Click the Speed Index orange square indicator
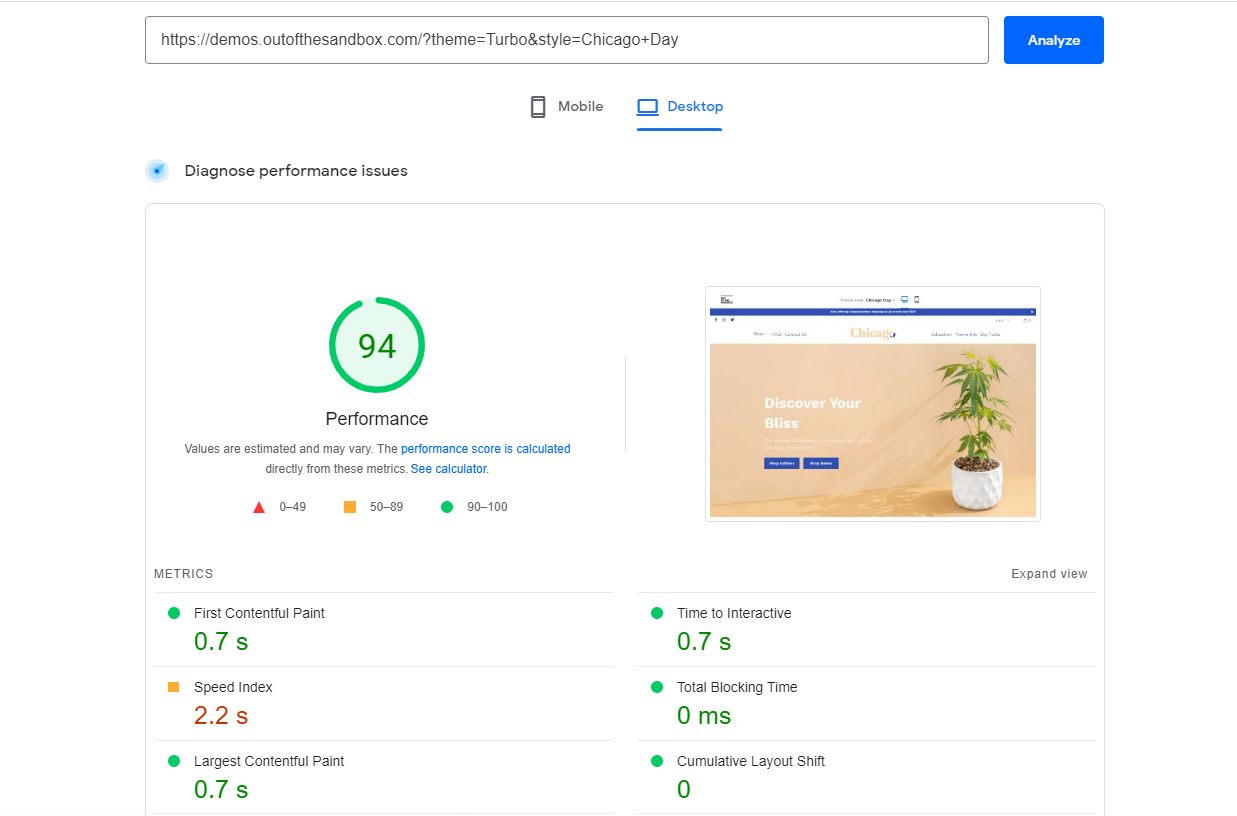 [174, 687]
